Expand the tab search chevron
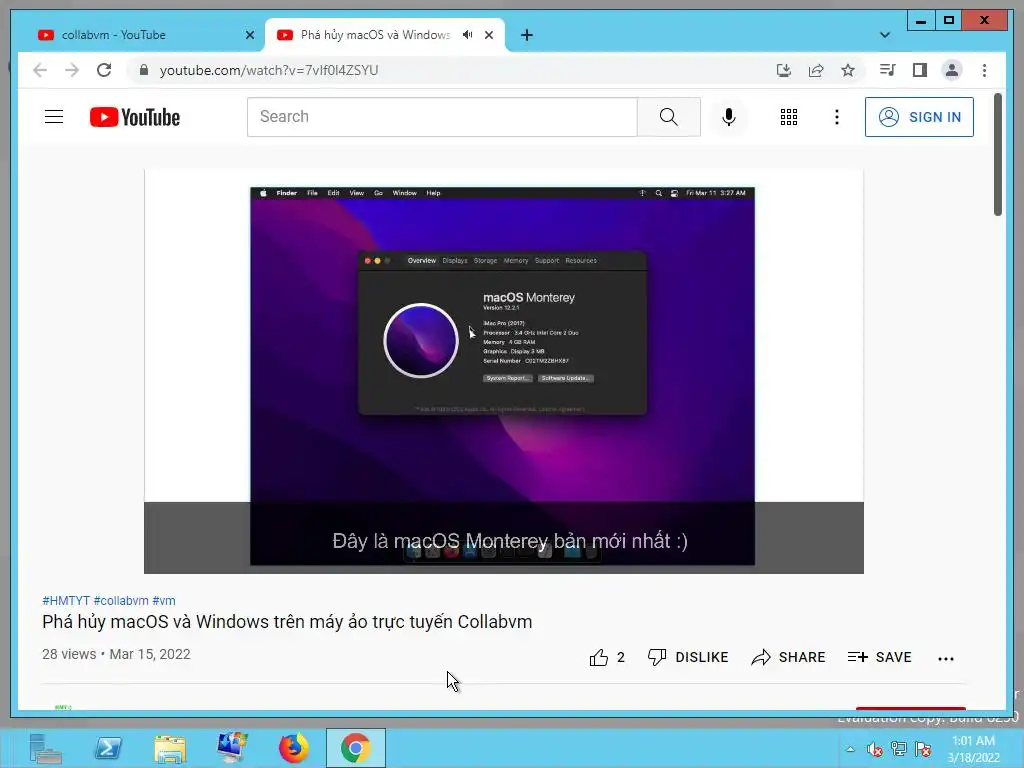1024x768 pixels. pyautogui.click(x=885, y=35)
